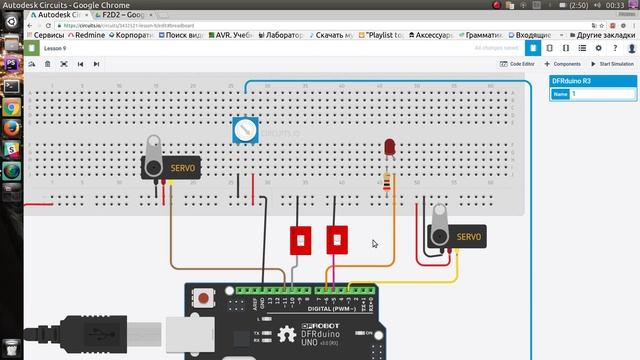Edit the DFRduino Name field
The height and width of the screenshot is (360, 640).
[603, 94]
